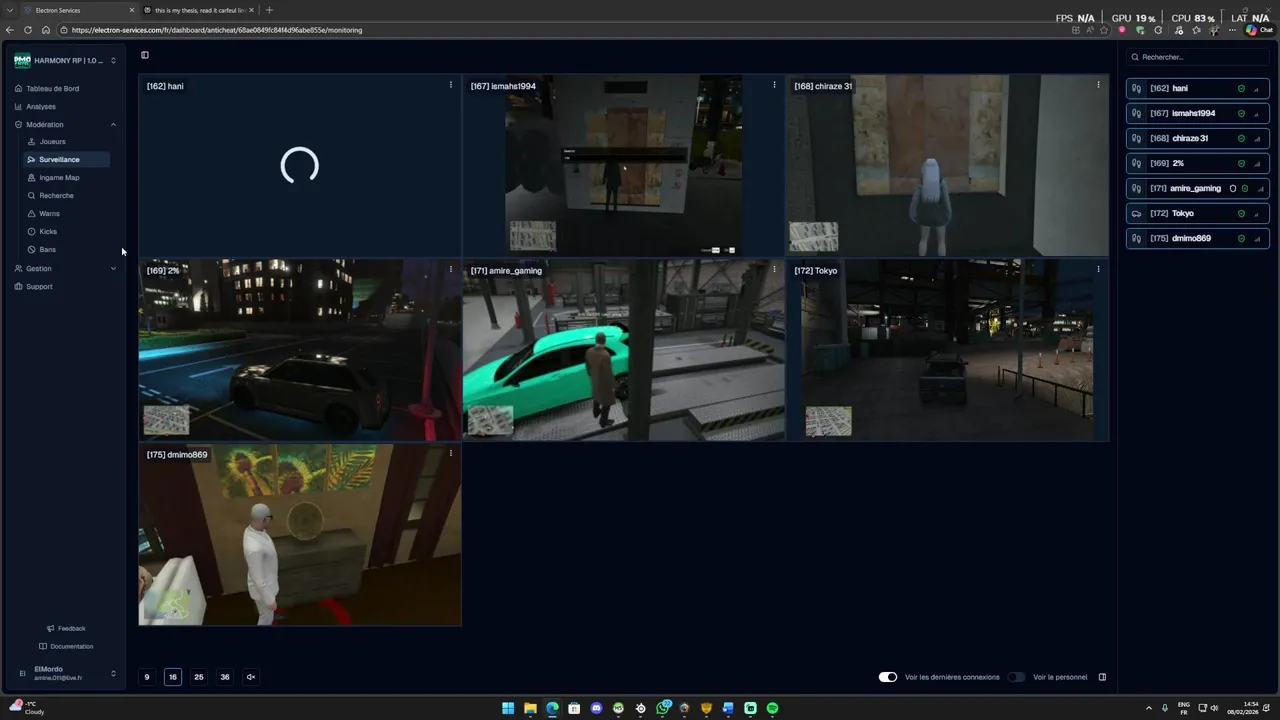Open Tableau de Bord in the sidebar
The height and width of the screenshot is (720, 1280).
(47, 88)
